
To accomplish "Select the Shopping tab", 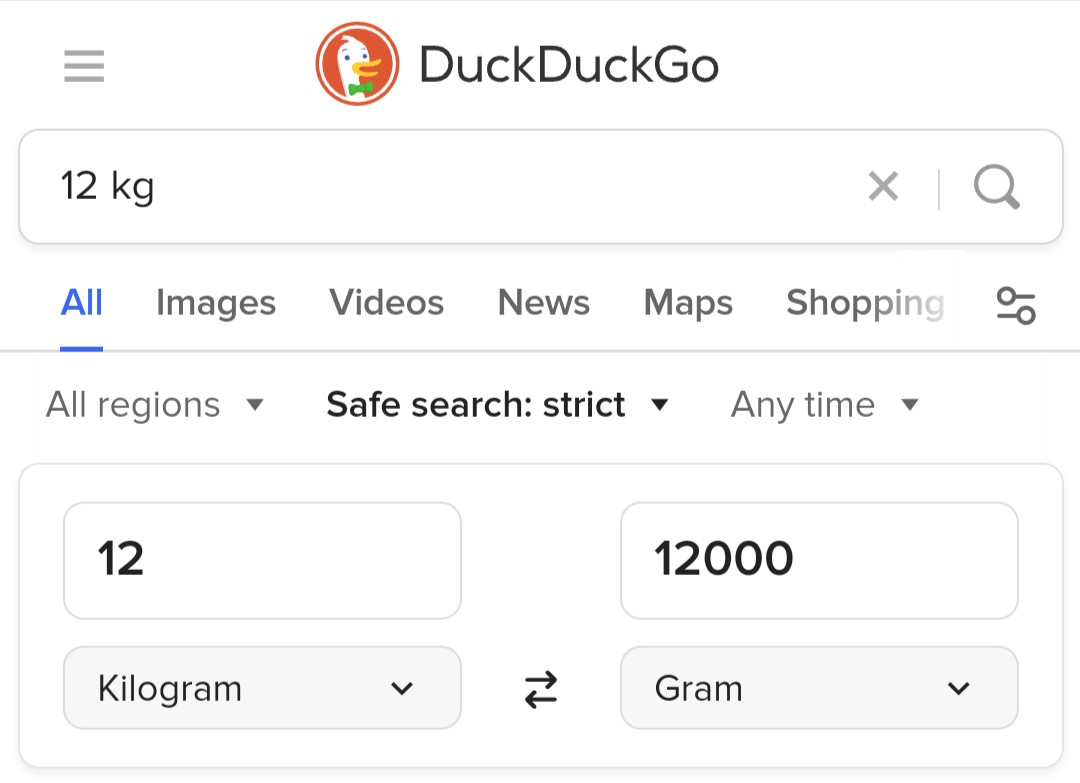I will pos(865,303).
